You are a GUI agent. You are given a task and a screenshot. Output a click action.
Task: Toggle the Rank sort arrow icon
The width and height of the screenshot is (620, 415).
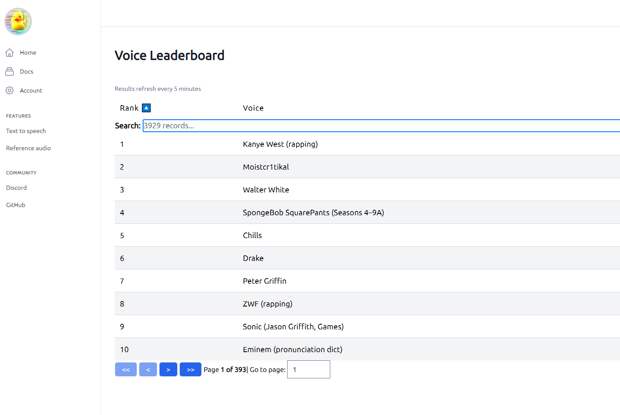pyautogui.click(x=146, y=108)
